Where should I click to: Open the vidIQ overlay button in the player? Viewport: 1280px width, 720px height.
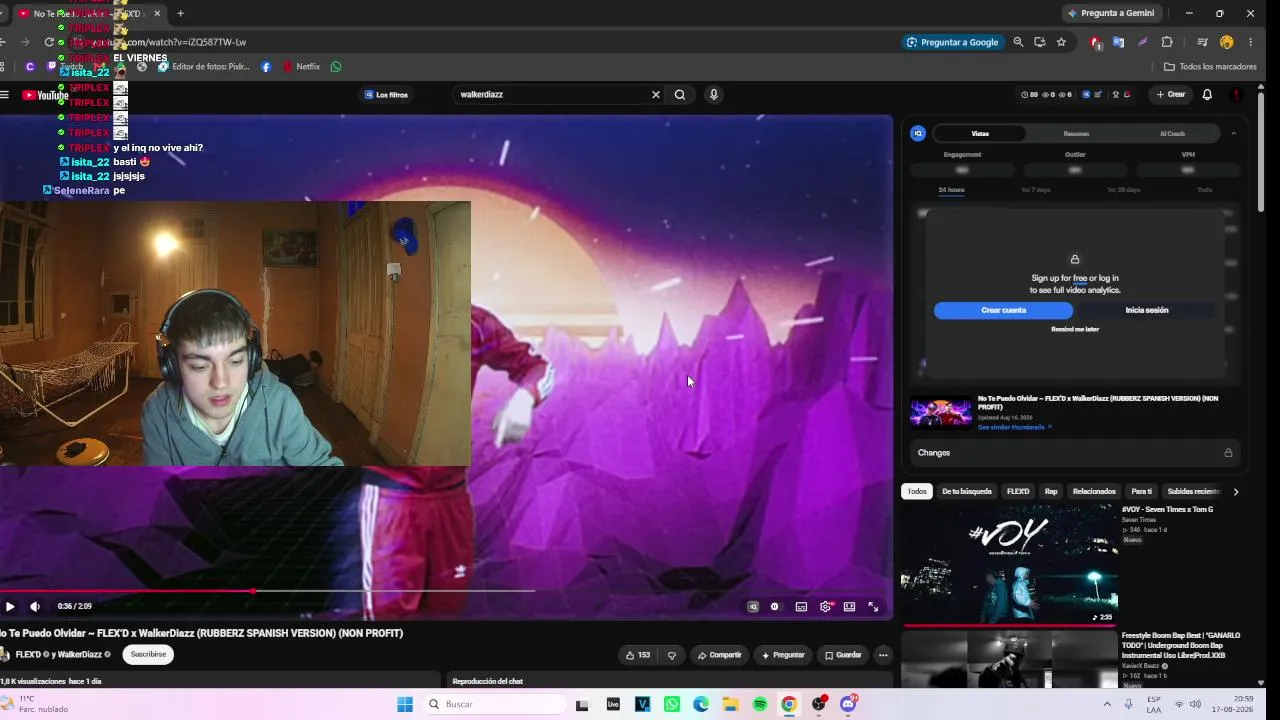(753, 606)
